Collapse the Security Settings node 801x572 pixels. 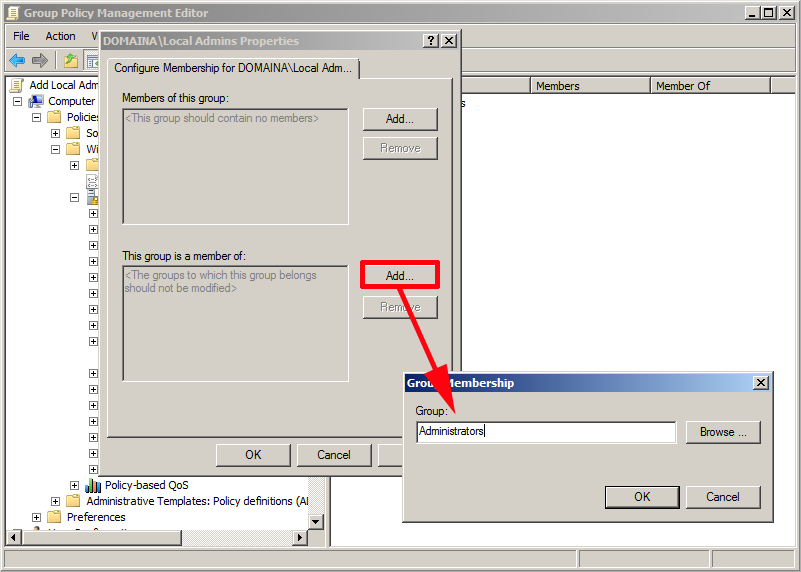pyautogui.click(x=75, y=197)
